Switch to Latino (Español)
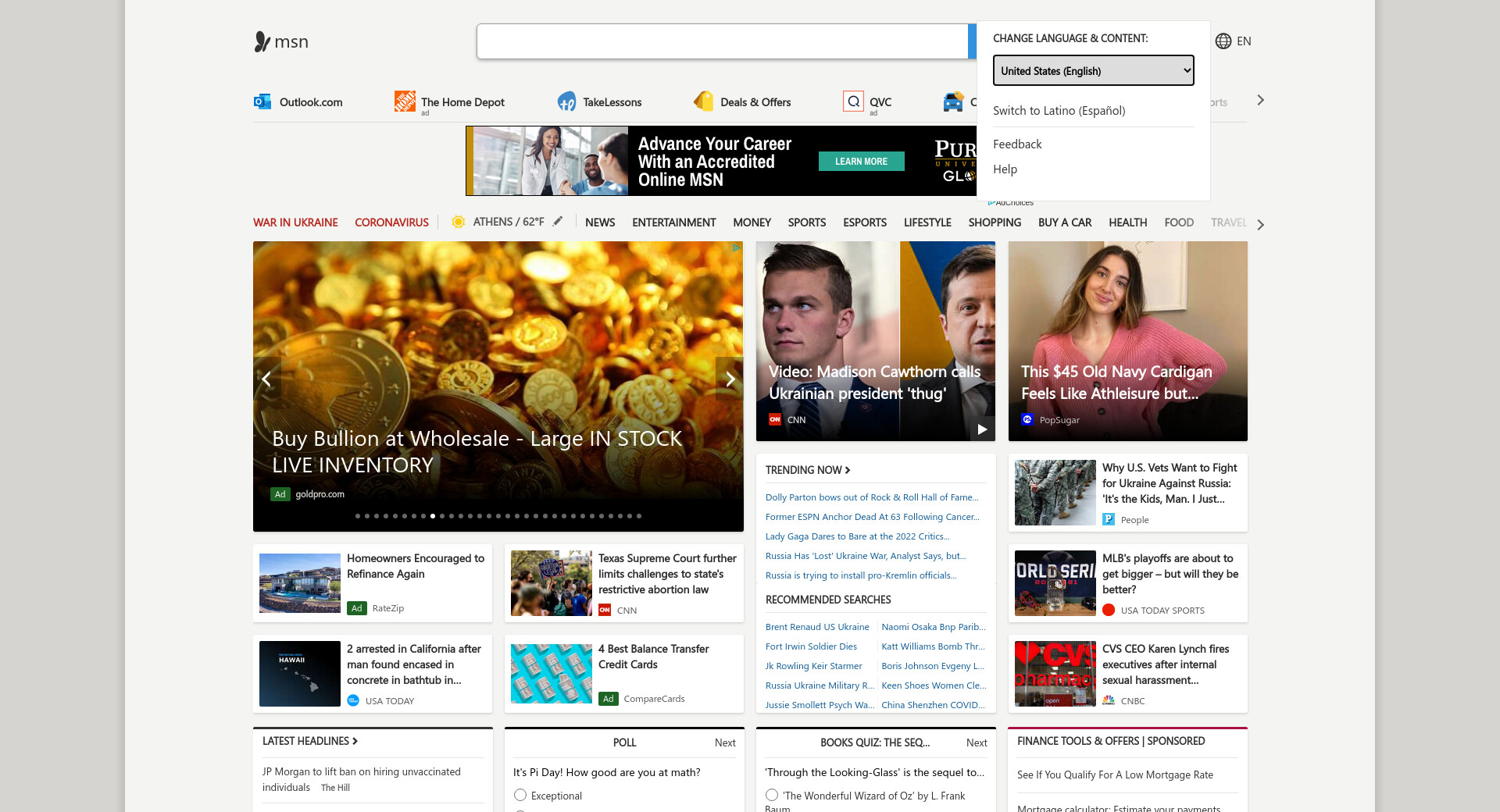The height and width of the screenshot is (812, 1500). click(1059, 111)
